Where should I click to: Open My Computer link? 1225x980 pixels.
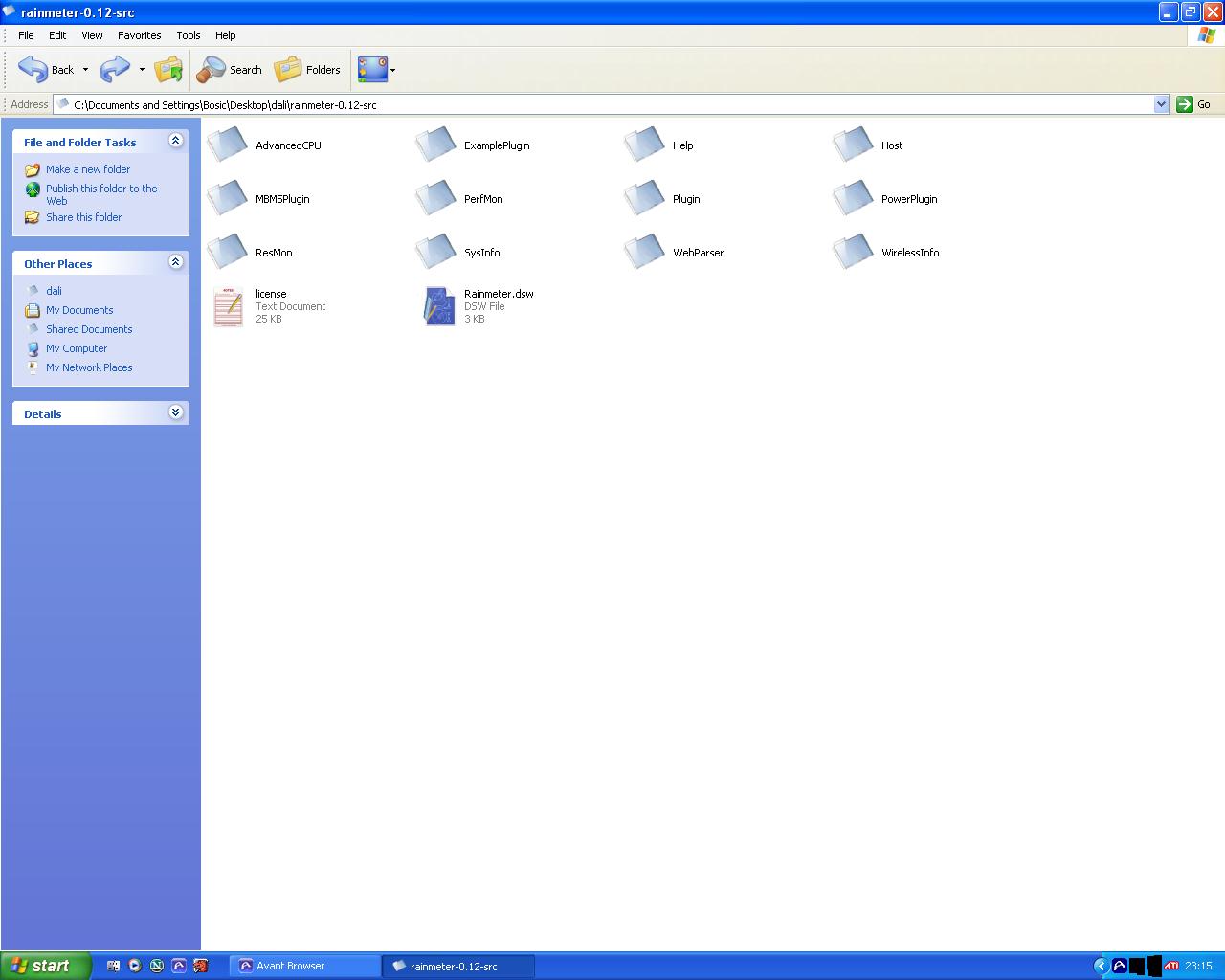click(77, 348)
